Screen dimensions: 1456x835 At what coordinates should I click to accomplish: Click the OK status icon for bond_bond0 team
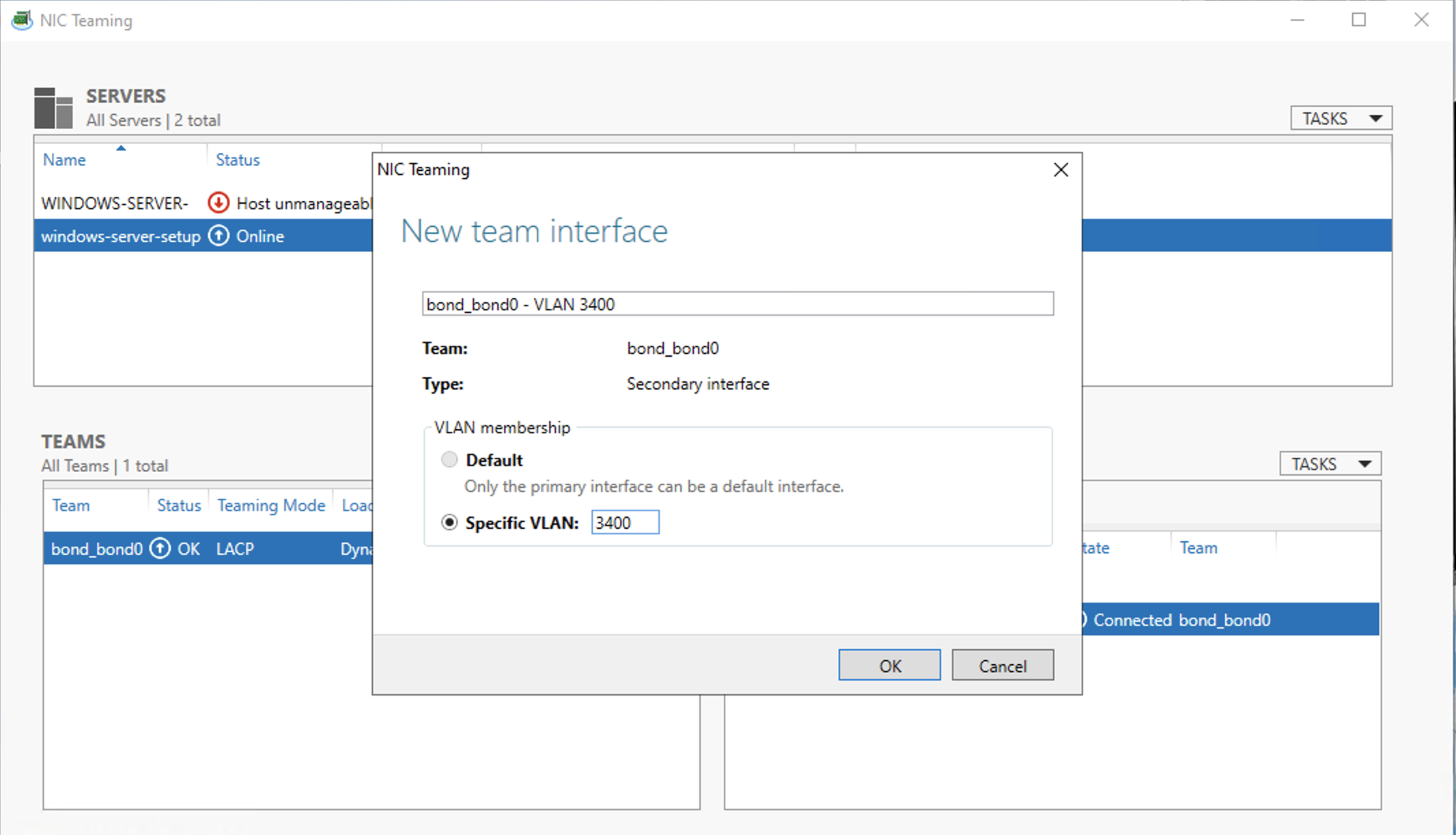click(x=160, y=548)
